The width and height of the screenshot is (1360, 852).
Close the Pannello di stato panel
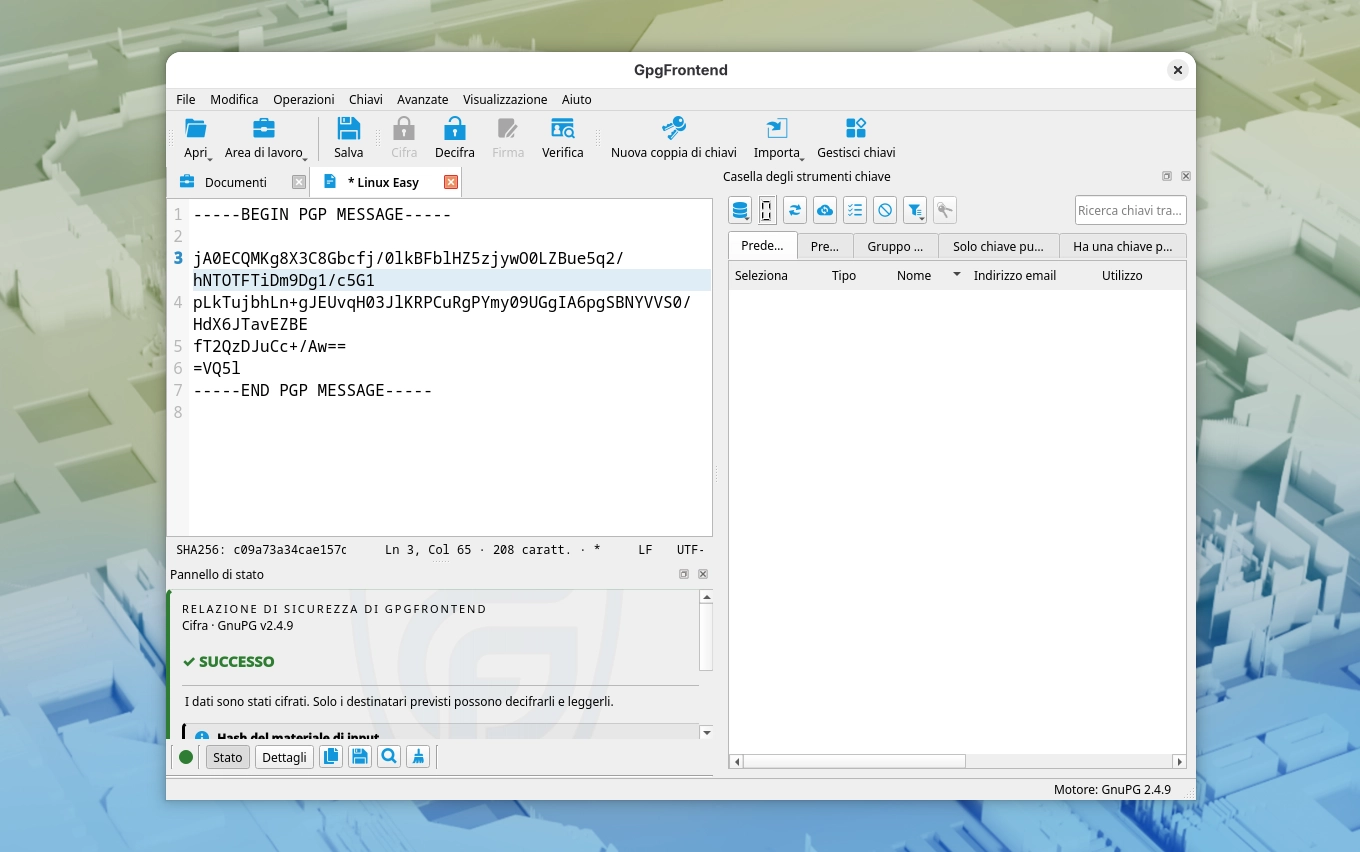[x=703, y=574]
